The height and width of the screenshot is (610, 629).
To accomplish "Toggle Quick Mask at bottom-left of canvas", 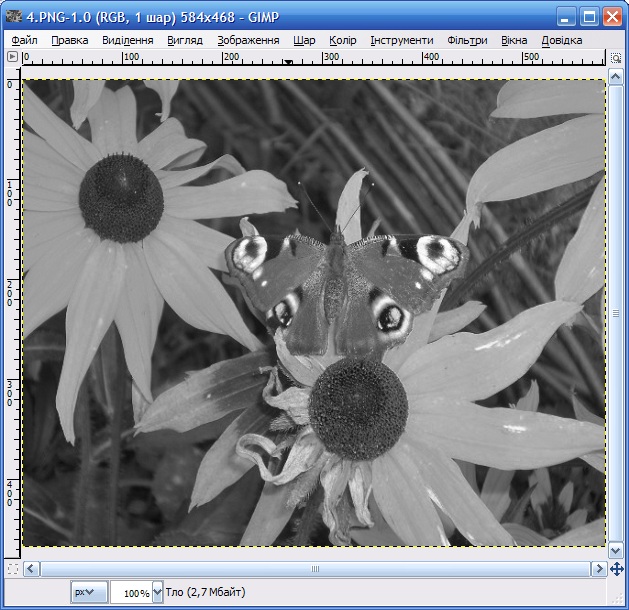I will click(13, 569).
